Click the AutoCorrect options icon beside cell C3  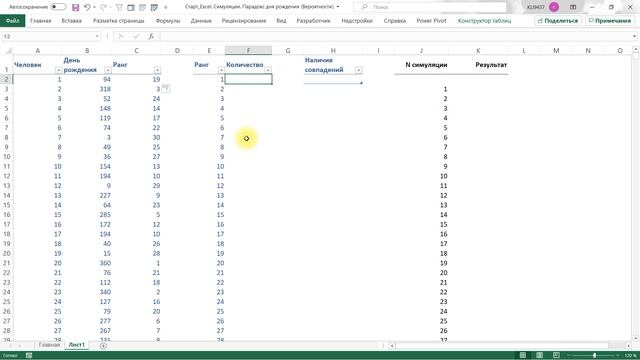[166, 88]
